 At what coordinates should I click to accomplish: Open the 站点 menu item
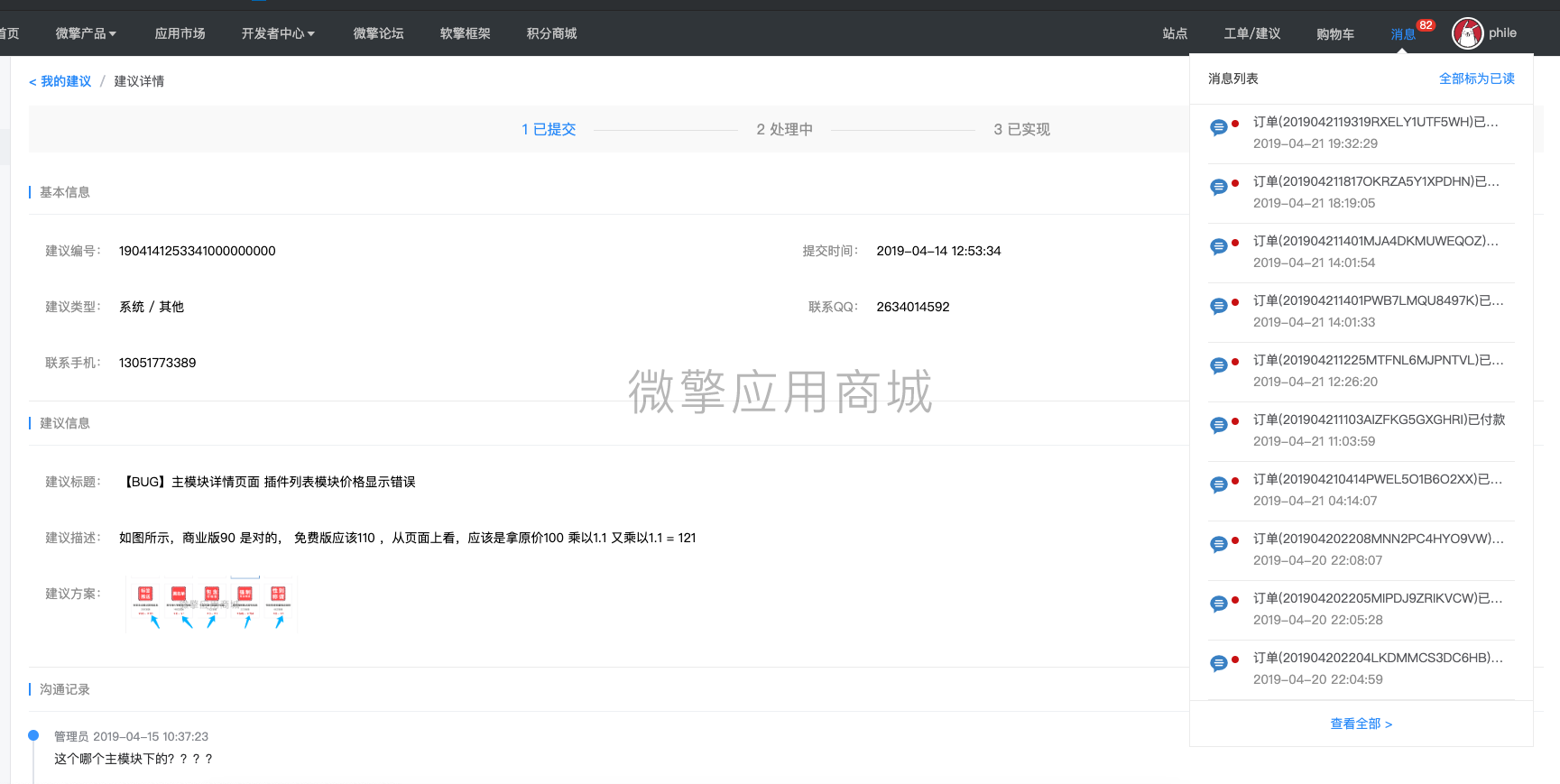tap(1175, 33)
